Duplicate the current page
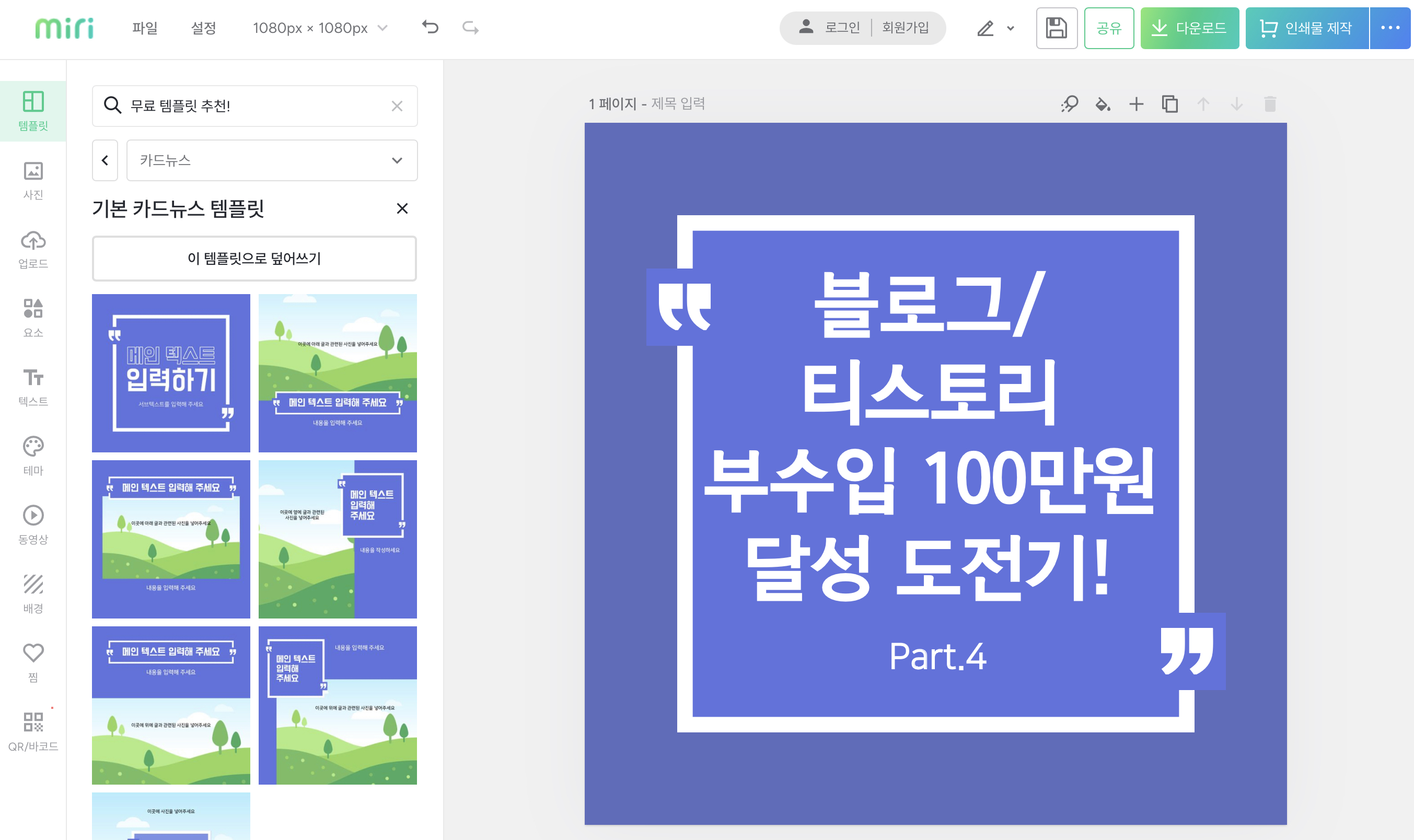The height and width of the screenshot is (840, 1414). (1169, 104)
